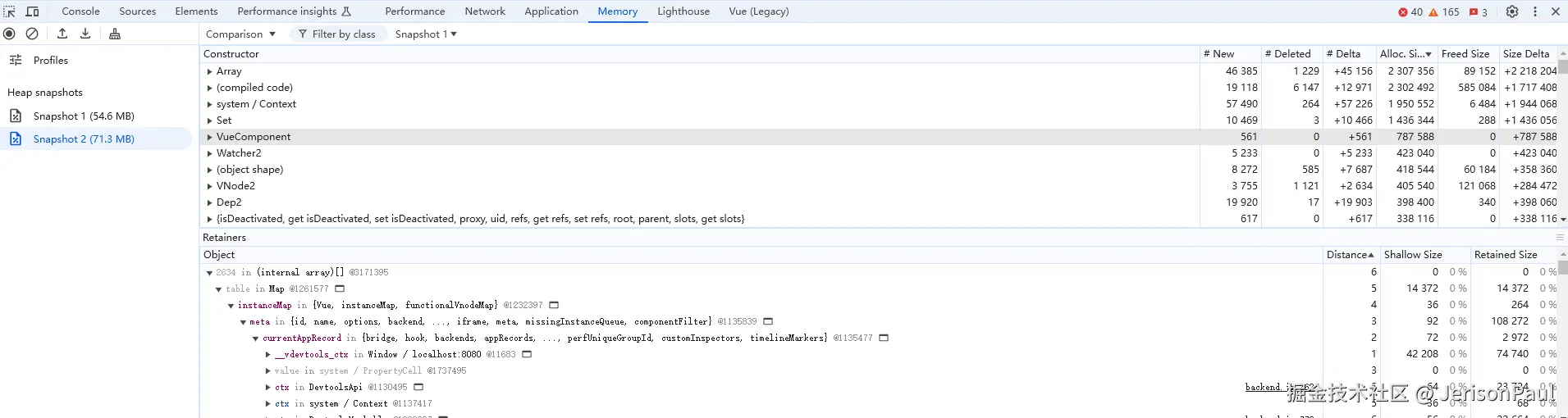
Task: Open the Sources tab
Action: [x=138, y=11]
